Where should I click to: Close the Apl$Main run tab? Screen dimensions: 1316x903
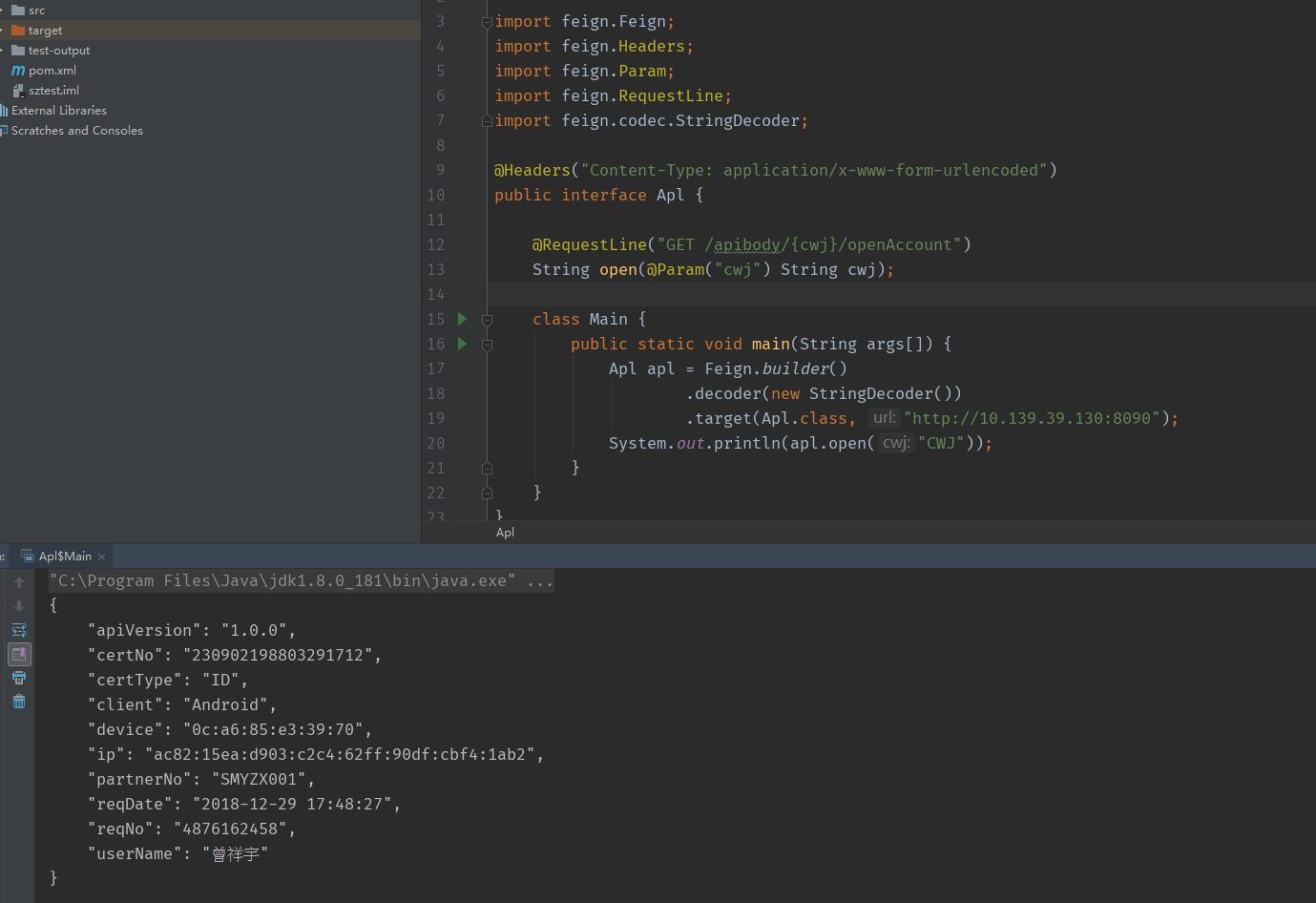pos(102,557)
